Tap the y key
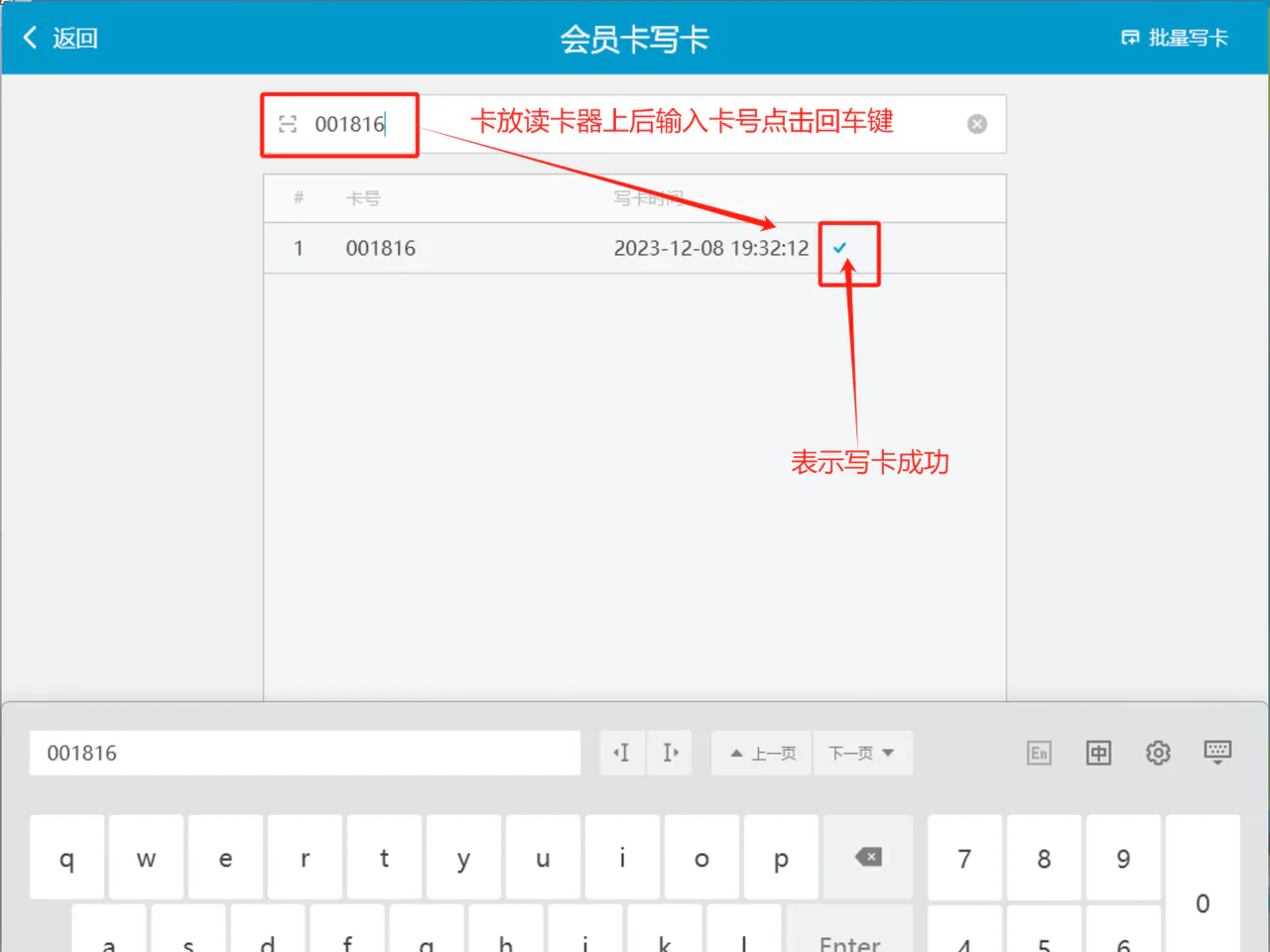The width and height of the screenshot is (1270, 952). point(463,857)
